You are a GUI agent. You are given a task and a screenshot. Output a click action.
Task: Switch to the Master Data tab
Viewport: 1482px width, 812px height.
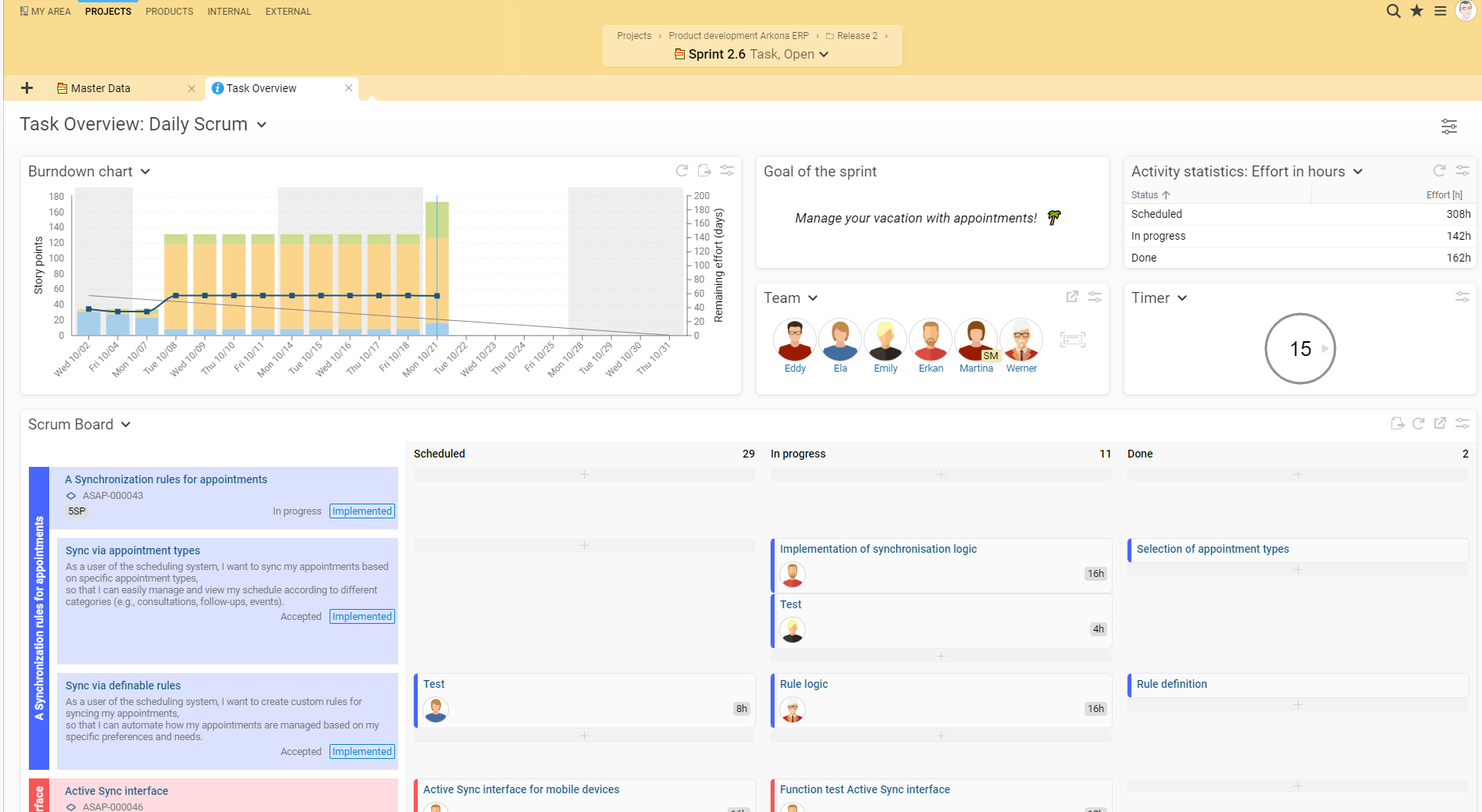[101, 88]
